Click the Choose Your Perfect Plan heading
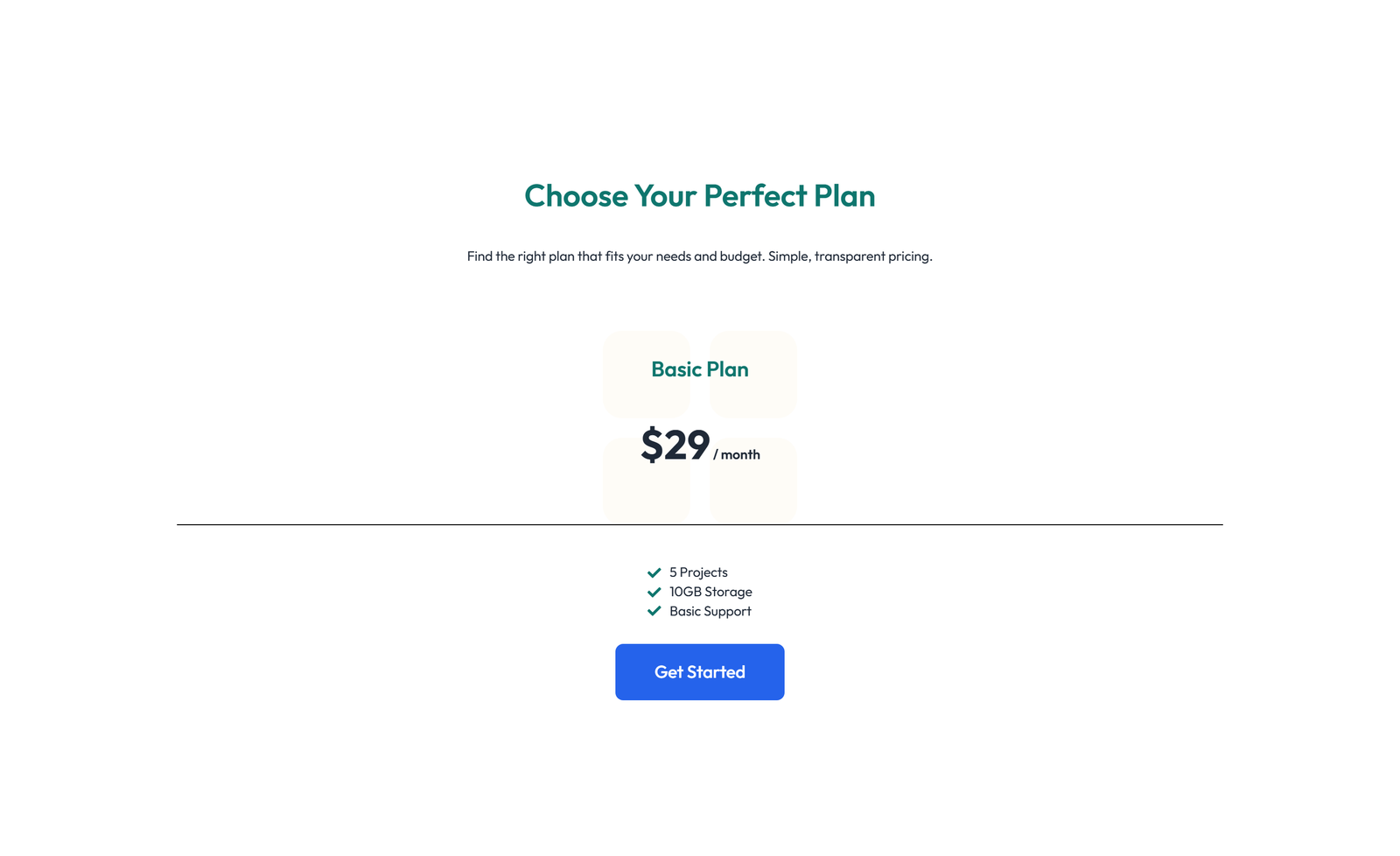This screenshot has height=856, width=1400. click(x=699, y=196)
